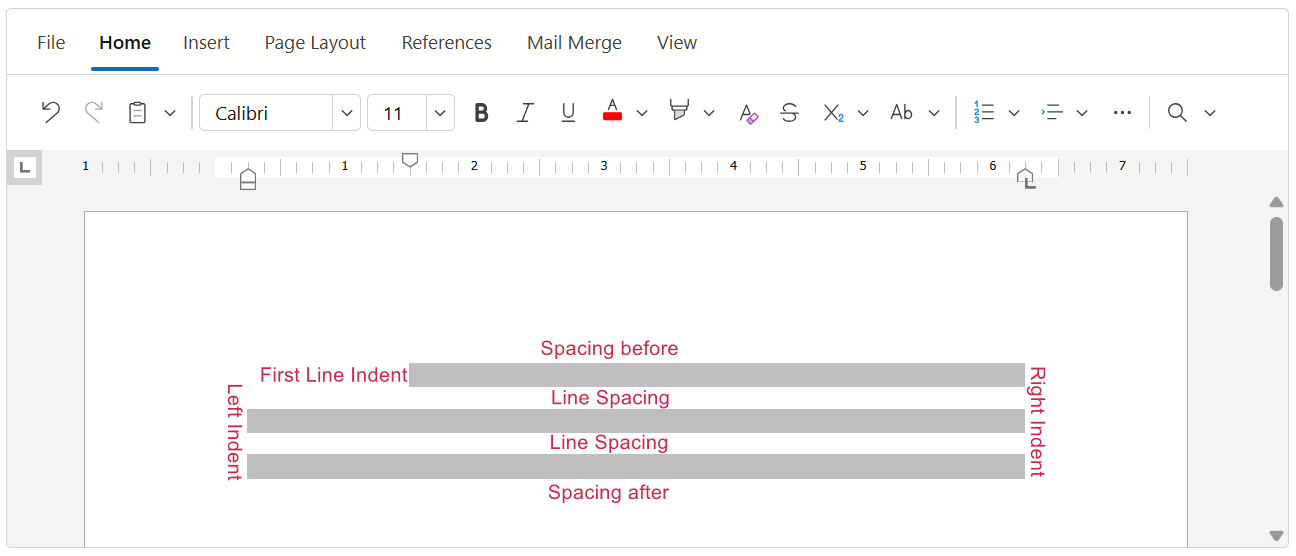
Task: Toggle strikethrough formatting
Action: coord(789,113)
